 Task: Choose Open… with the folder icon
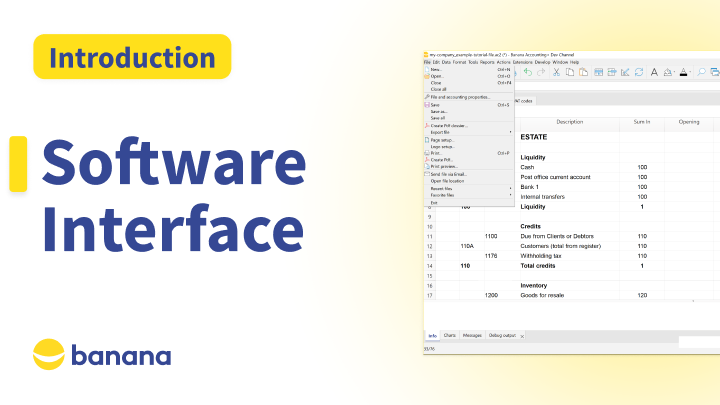(468, 76)
